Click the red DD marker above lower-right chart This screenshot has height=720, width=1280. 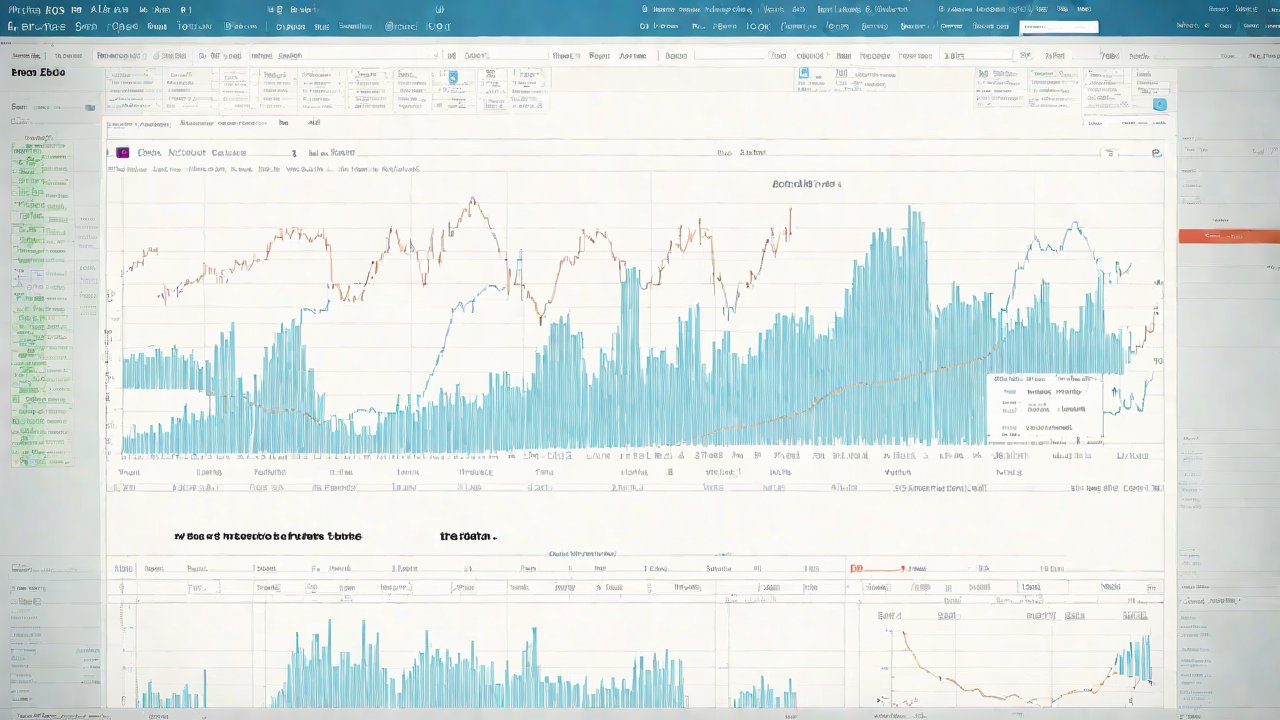tap(856, 568)
